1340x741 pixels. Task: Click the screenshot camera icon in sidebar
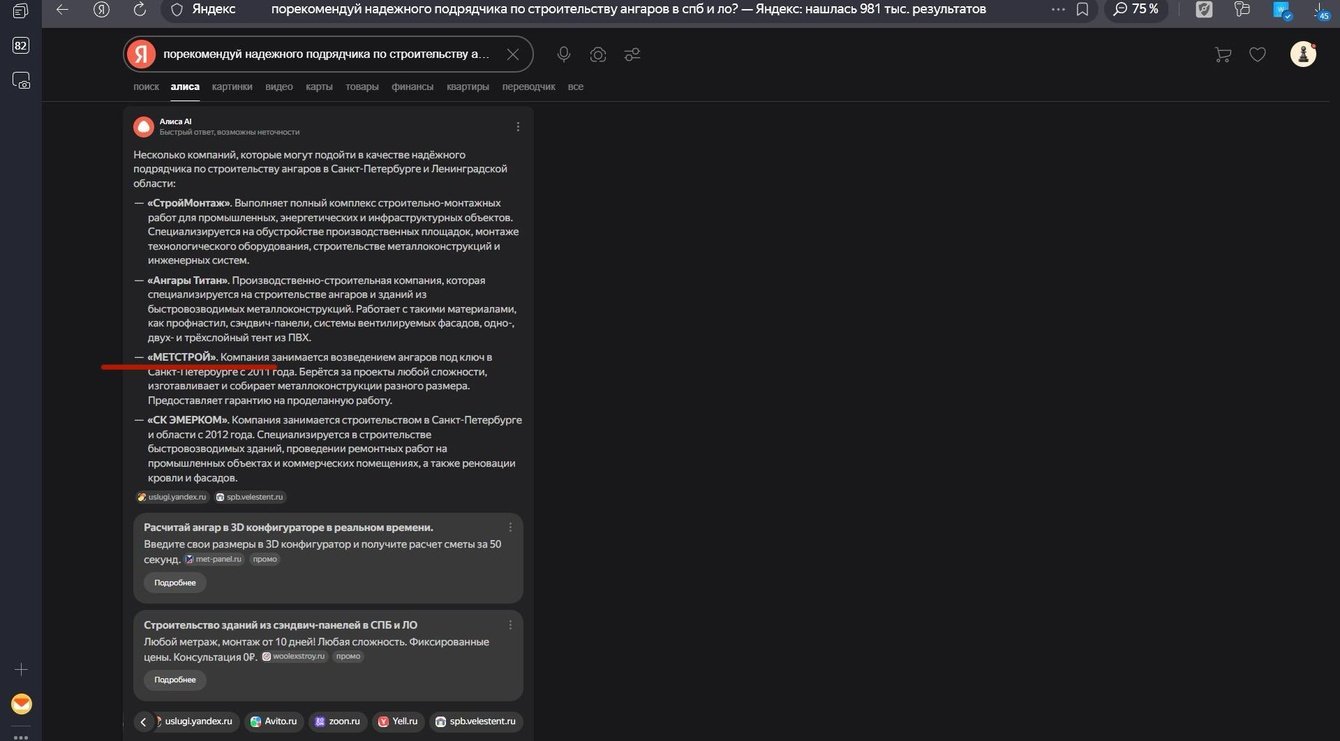click(20, 80)
